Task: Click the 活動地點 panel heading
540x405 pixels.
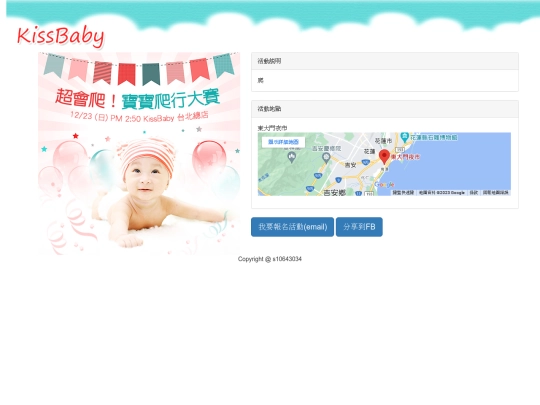Action: coord(385,109)
